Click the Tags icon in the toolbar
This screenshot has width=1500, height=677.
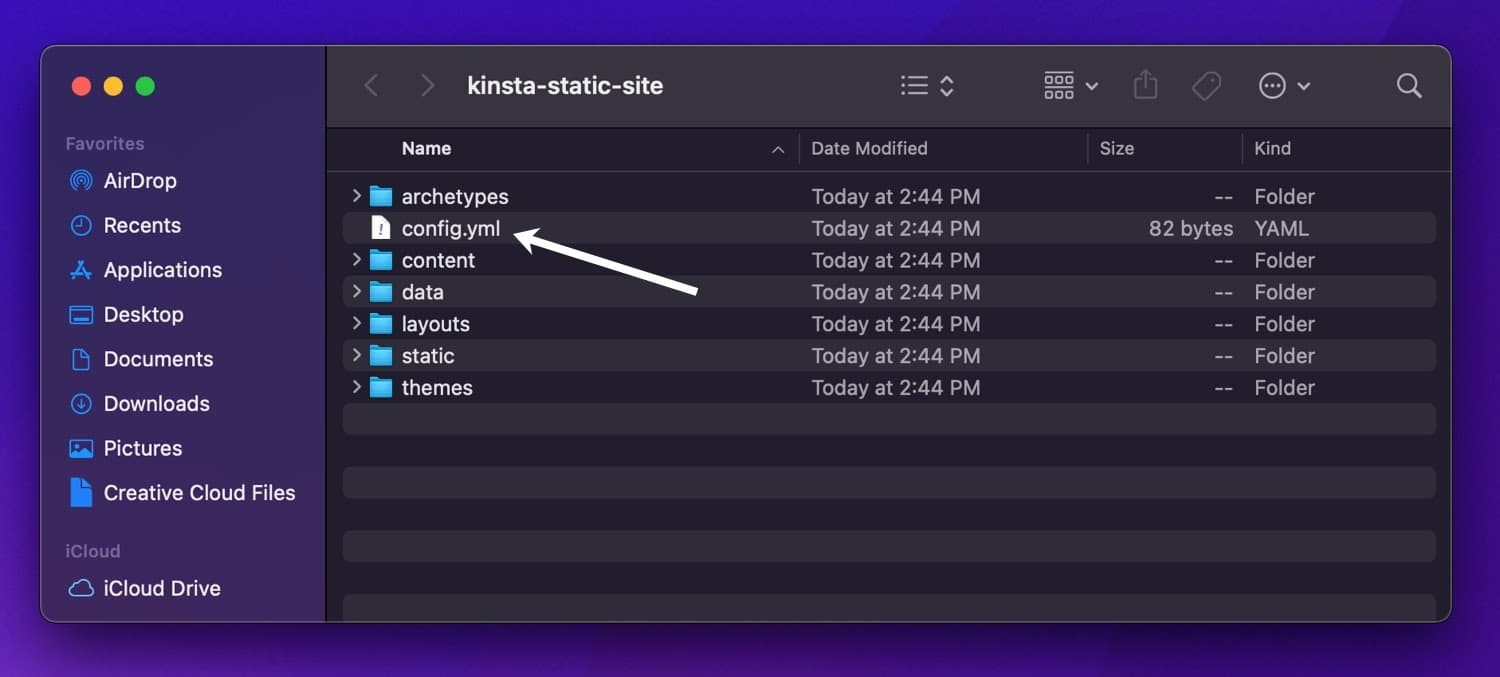[1206, 85]
